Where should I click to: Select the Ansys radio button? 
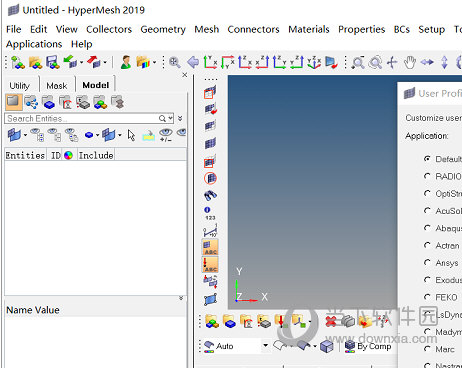427,263
